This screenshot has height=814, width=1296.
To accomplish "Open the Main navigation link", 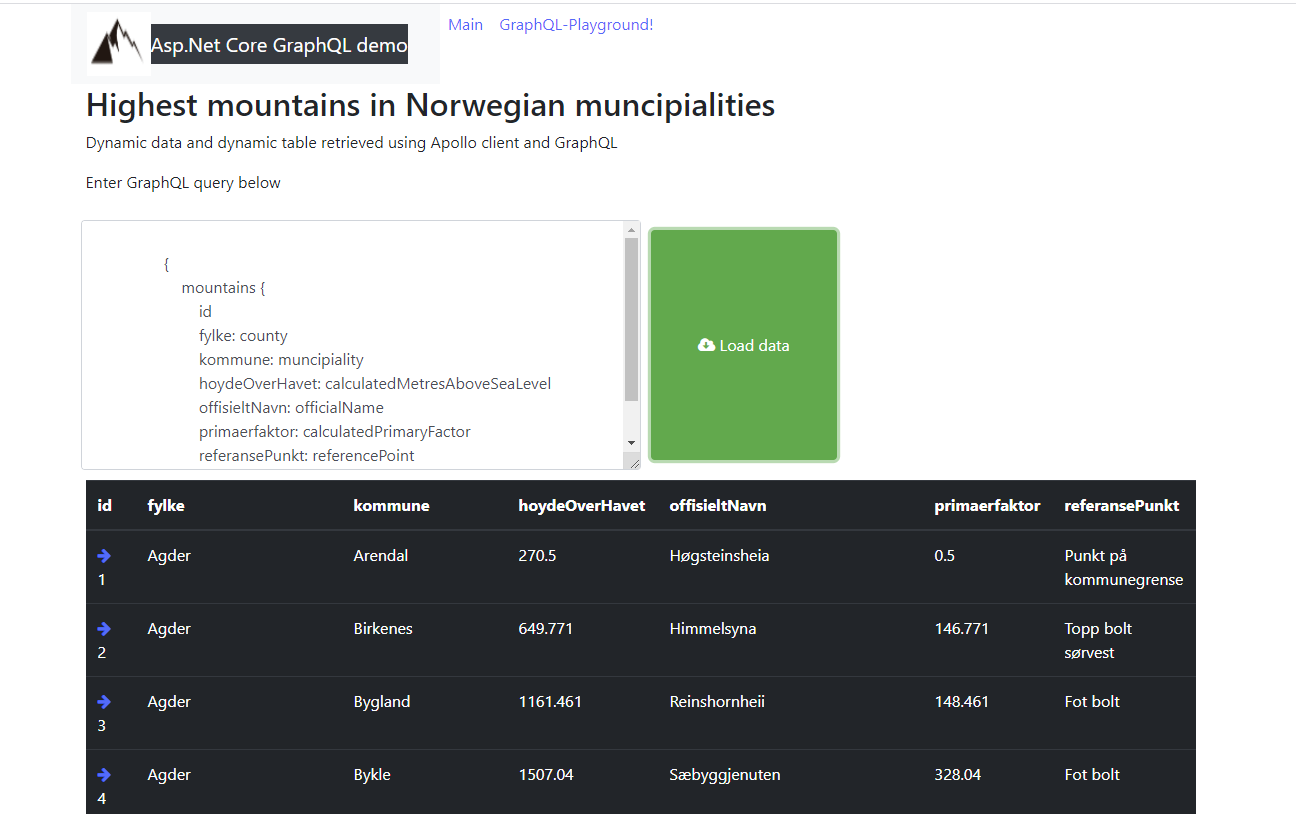I will coord(465,25).
